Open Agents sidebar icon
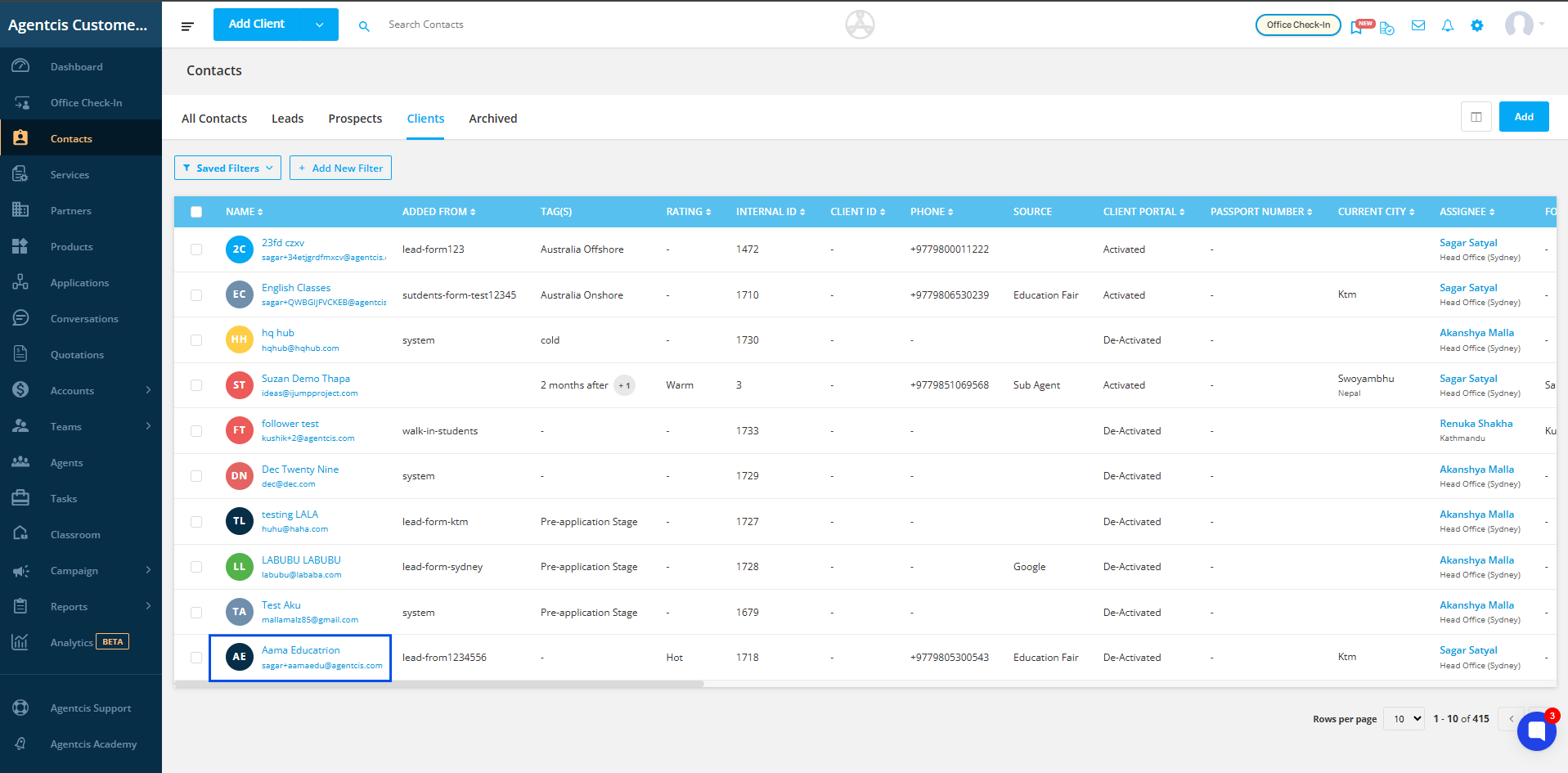Screen dimensions: 1568x773 pyautogui.click(x=20, y=462)
